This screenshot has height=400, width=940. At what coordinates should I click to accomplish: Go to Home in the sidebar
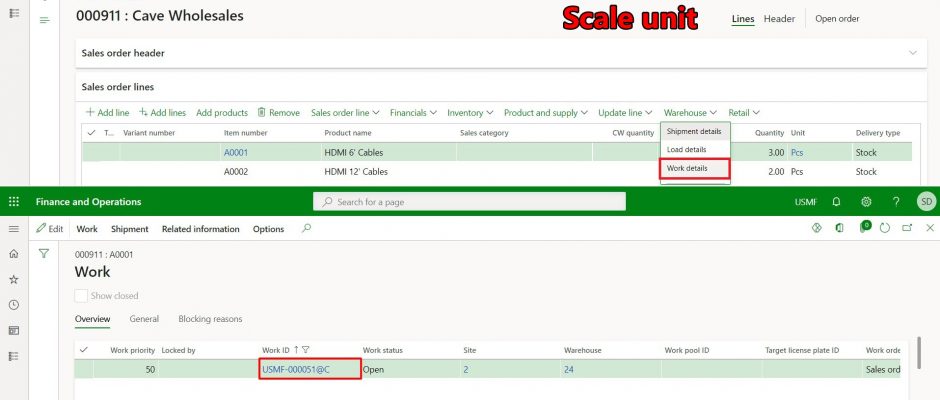click(14, 254)
